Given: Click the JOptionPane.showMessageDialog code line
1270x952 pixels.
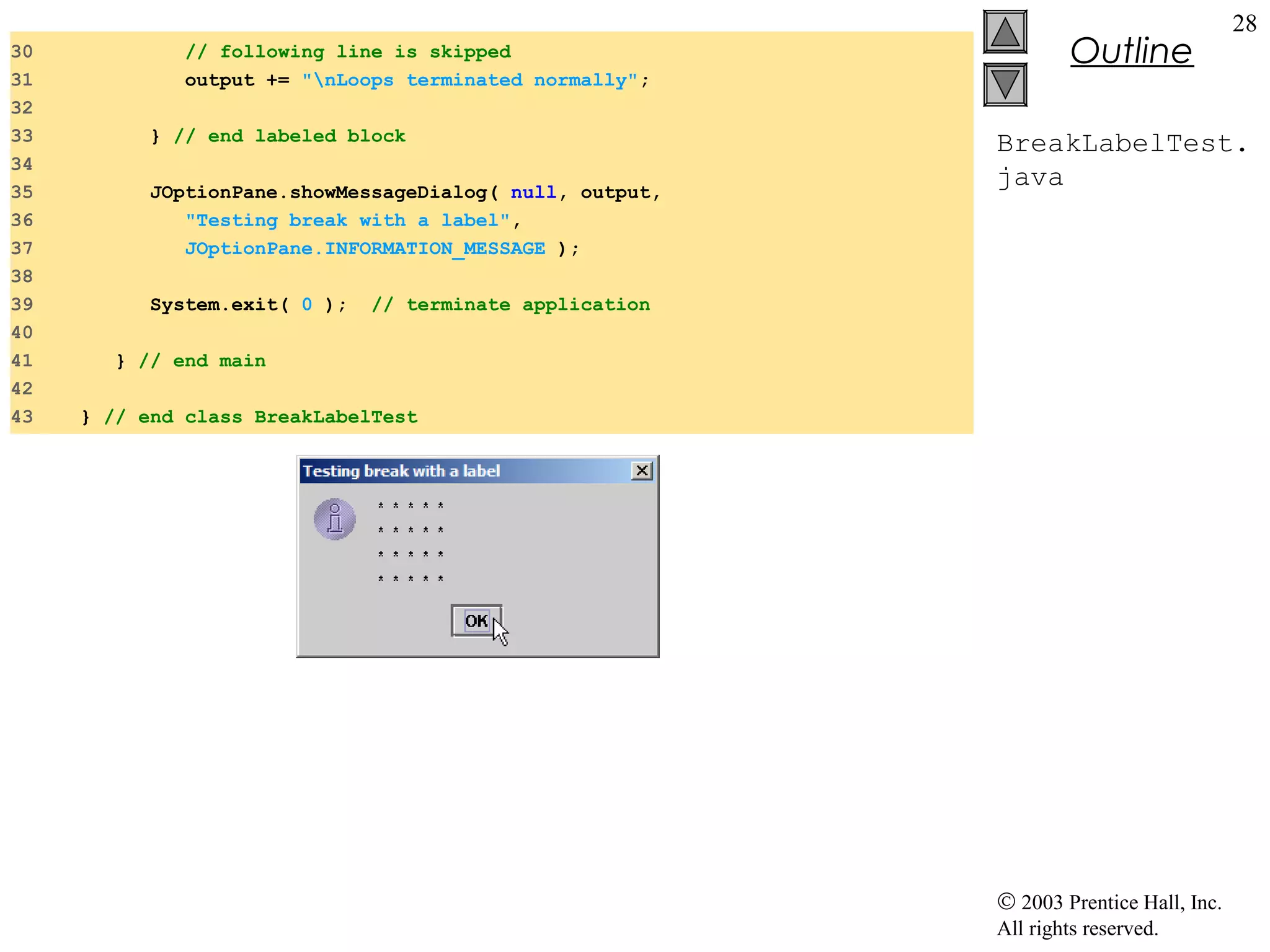Looking at the screenshot, I should click(x=406, y=193).
